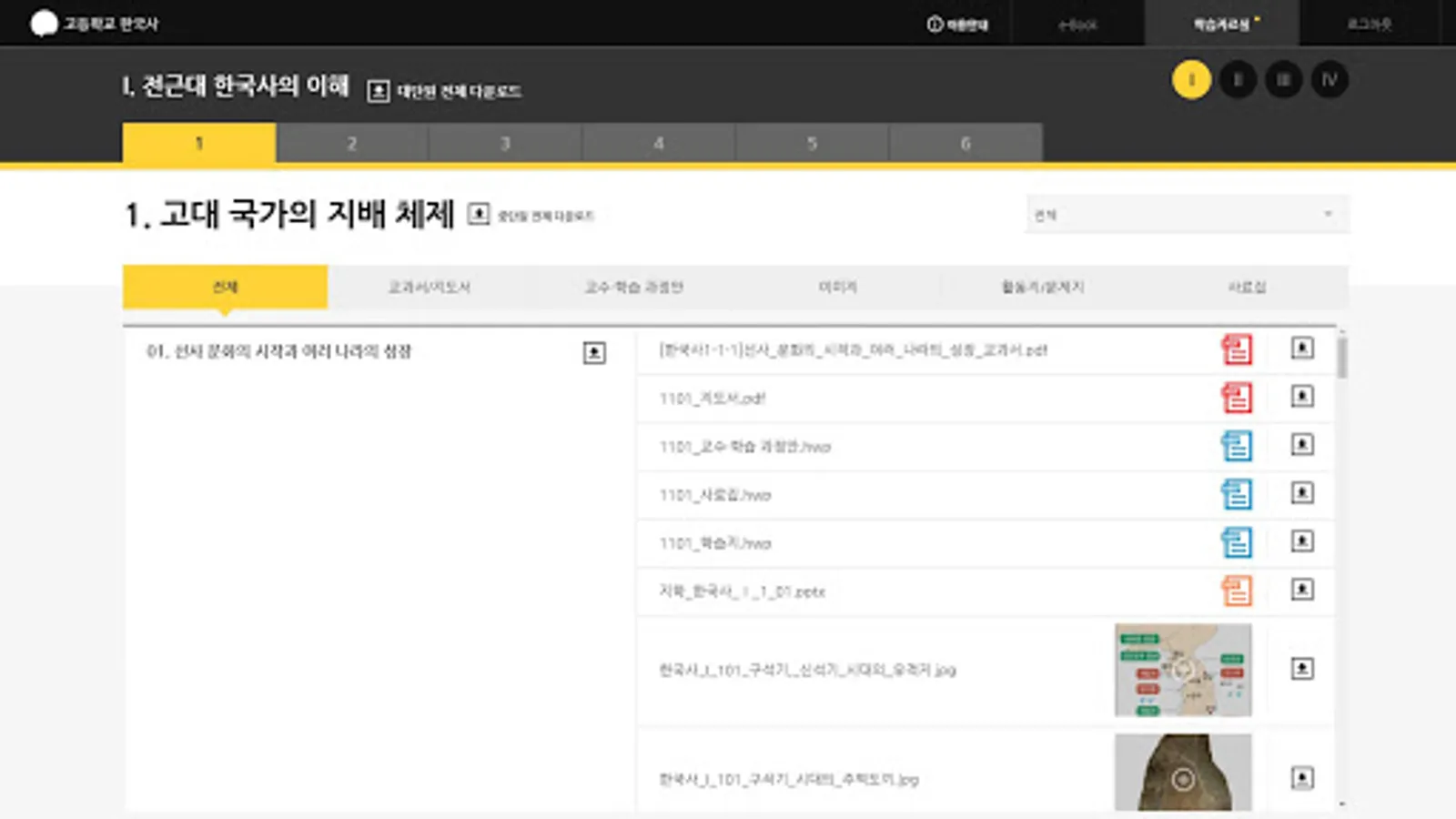Click the file name '지학_한국사_Ⅰ_1_01.pptx'
Image resolution: width=1456 pixels, height=819 pixels.
[743, 591]
